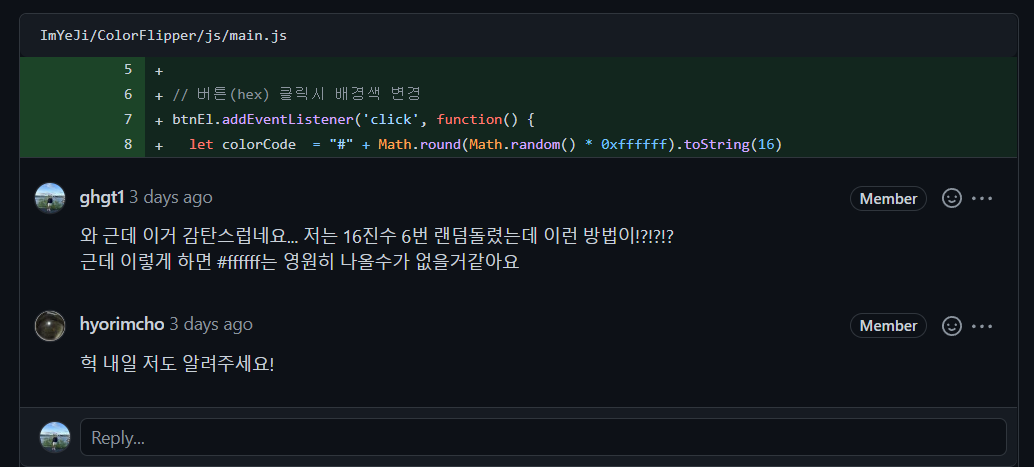Add emoji reaction to ghgt1's comment

(952, 199)
